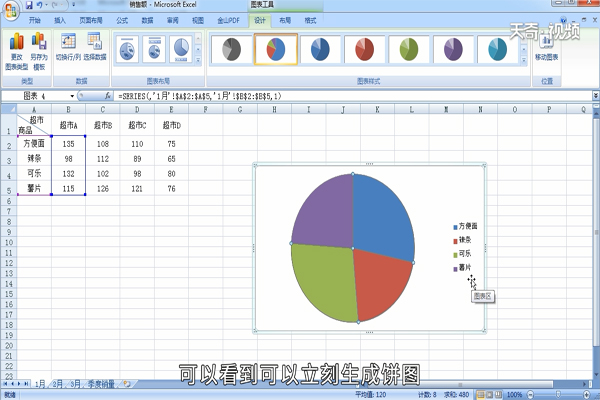Click the zoom in plus button
Viewport: 600px width, 400px height.
coord(587,394)
